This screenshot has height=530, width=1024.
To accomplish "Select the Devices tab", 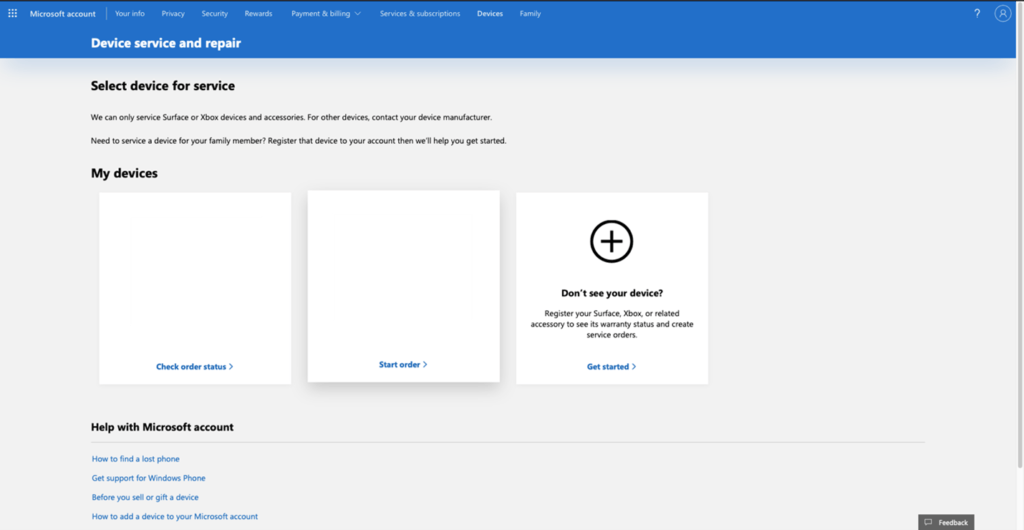I will point(490,14).
